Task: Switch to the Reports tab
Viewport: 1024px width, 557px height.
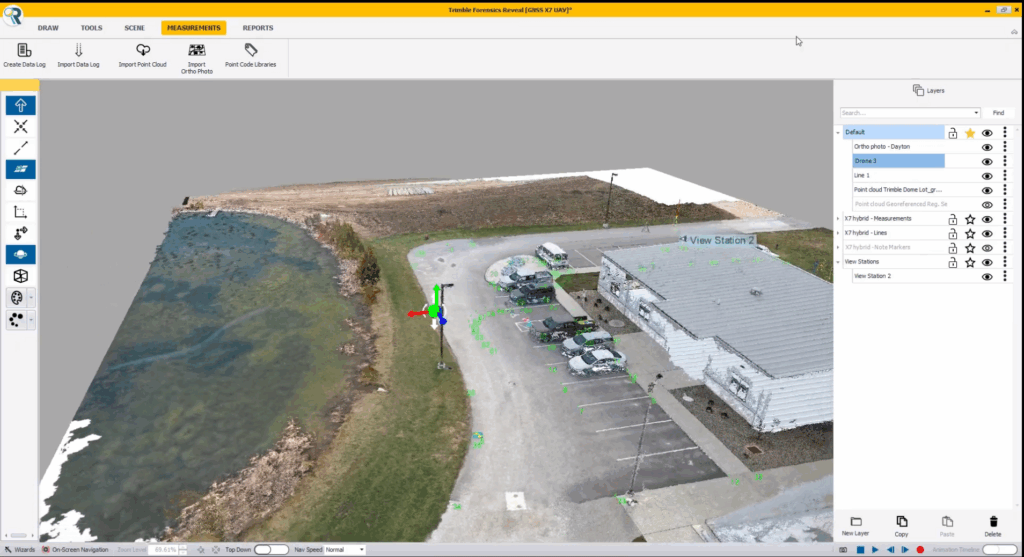Action: click(257, 28)
